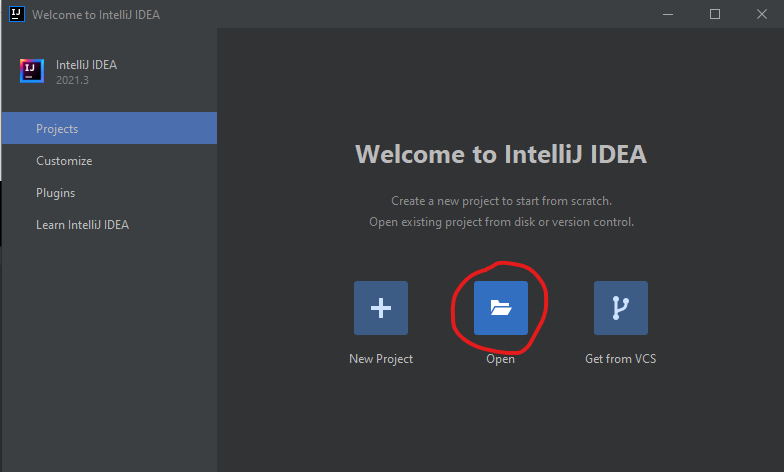Click the Welcome to IntelliJ IDEA heading
The height and width of the screenshot is (472, 784).
[x=501, y=154]
